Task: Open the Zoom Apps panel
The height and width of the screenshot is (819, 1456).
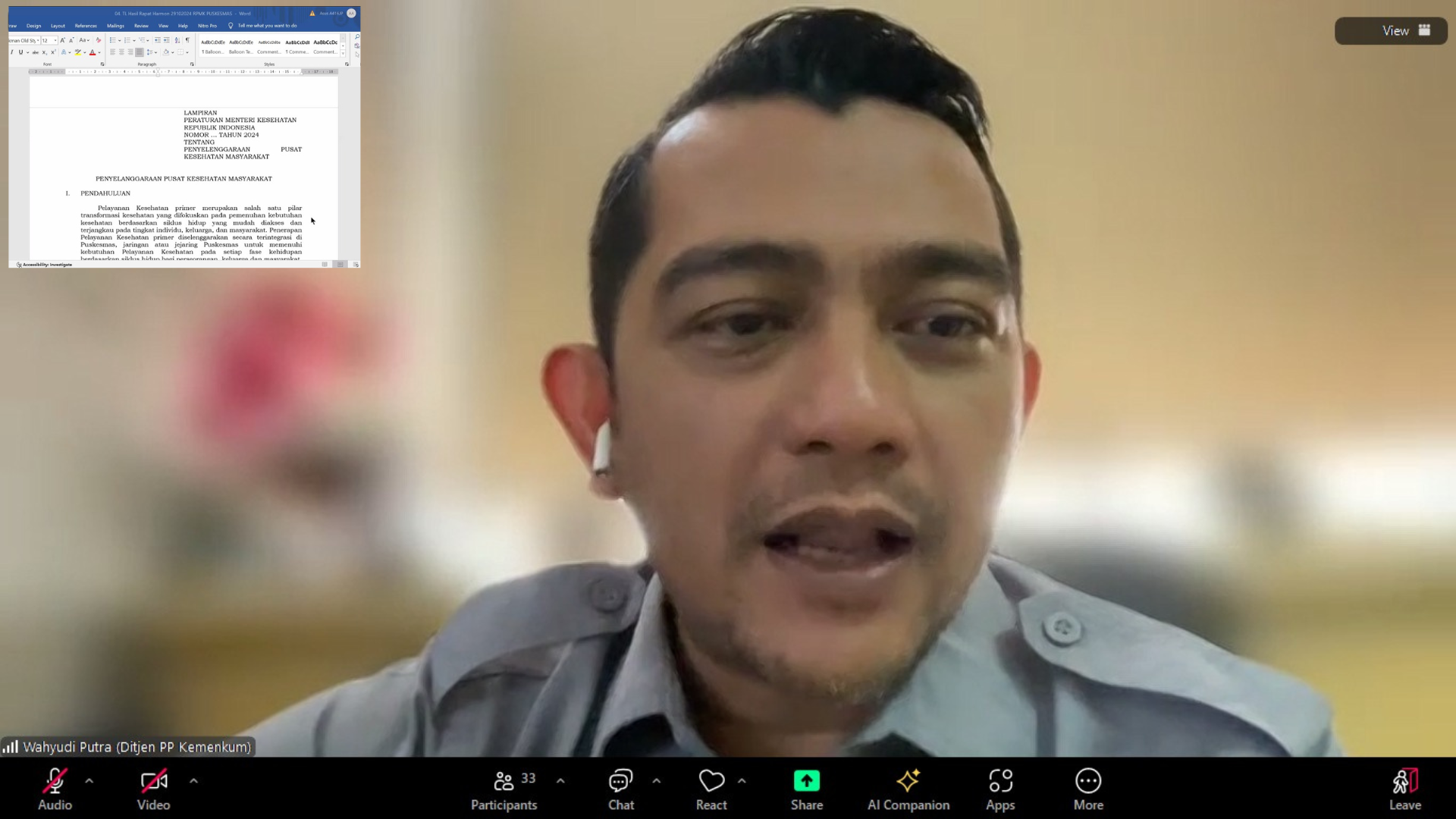Action: point(1000,789)
